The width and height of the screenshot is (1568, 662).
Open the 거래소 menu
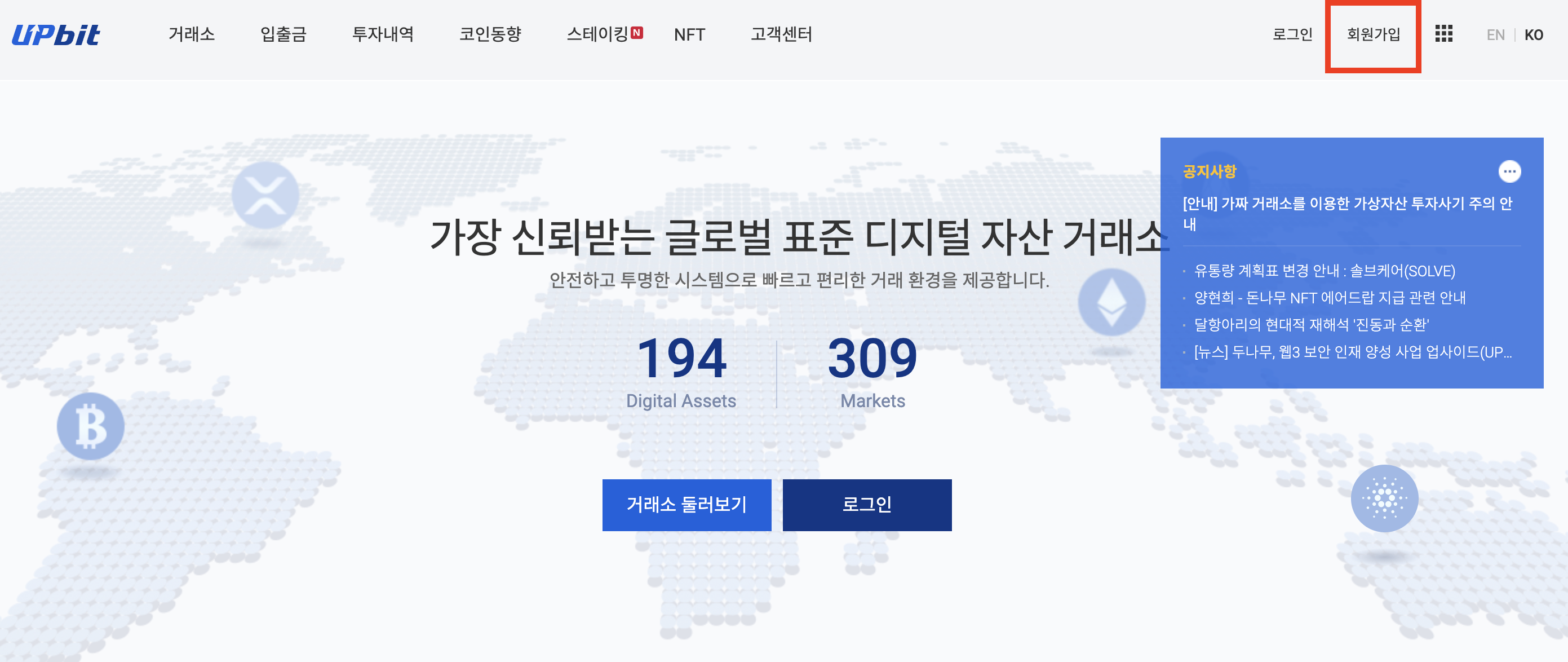(192, 34)
